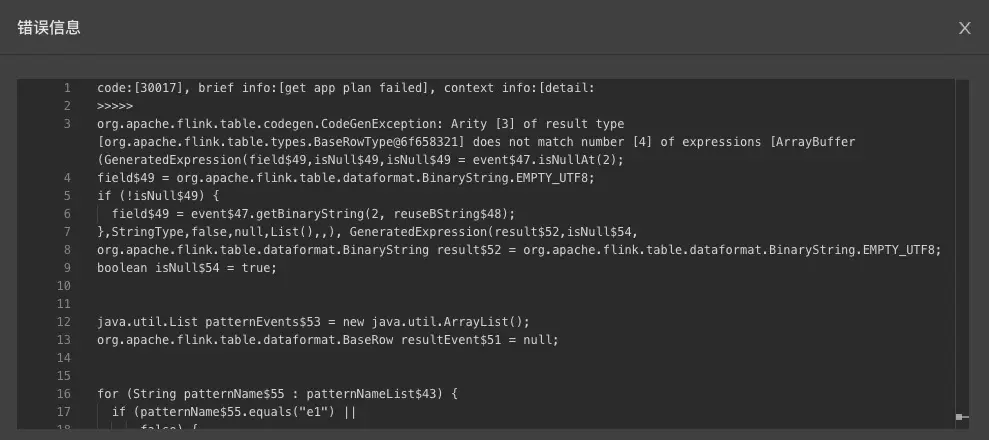This screenshot has width=989, height=440.
Task: Click the 'java.util.List patternEvents$53' line
Action: tap(313, 322)
